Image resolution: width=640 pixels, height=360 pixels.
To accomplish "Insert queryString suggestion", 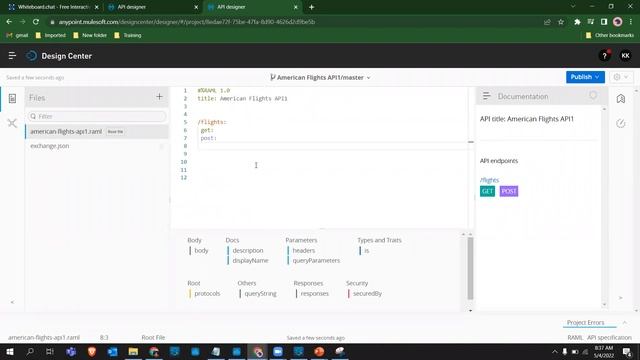I will click(x=260, y=293).
